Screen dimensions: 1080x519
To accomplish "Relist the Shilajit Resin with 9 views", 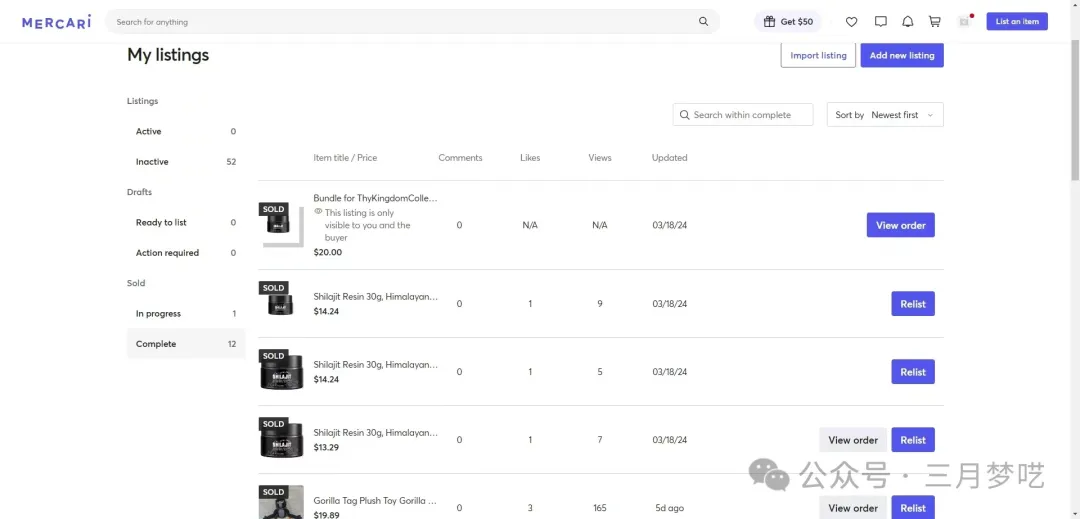I will 913,304.
